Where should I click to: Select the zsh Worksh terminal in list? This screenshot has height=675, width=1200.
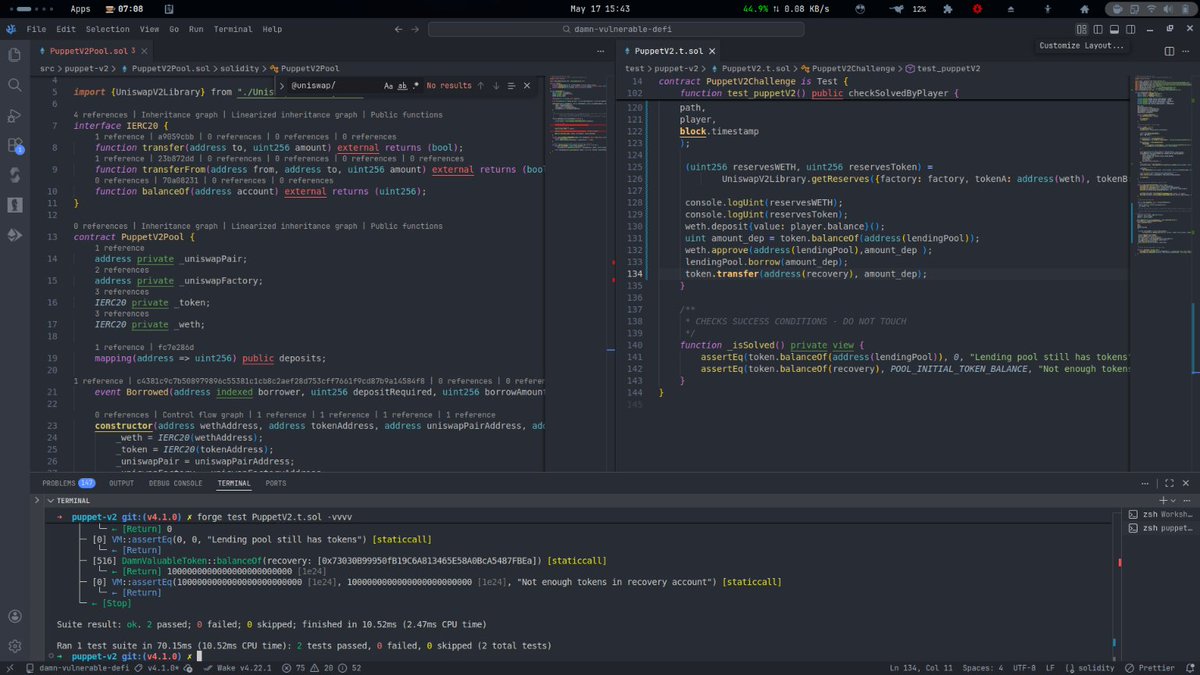coord(1160,514)
